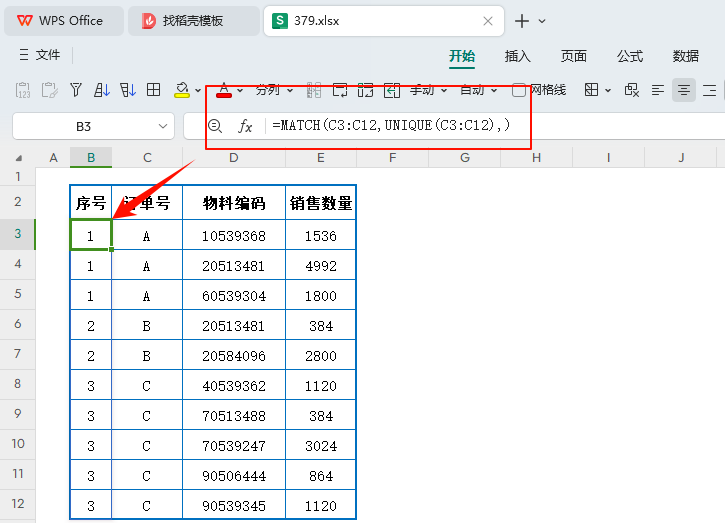
Task: Open the new tab dropdown arrow
Action: pos(542,21)
